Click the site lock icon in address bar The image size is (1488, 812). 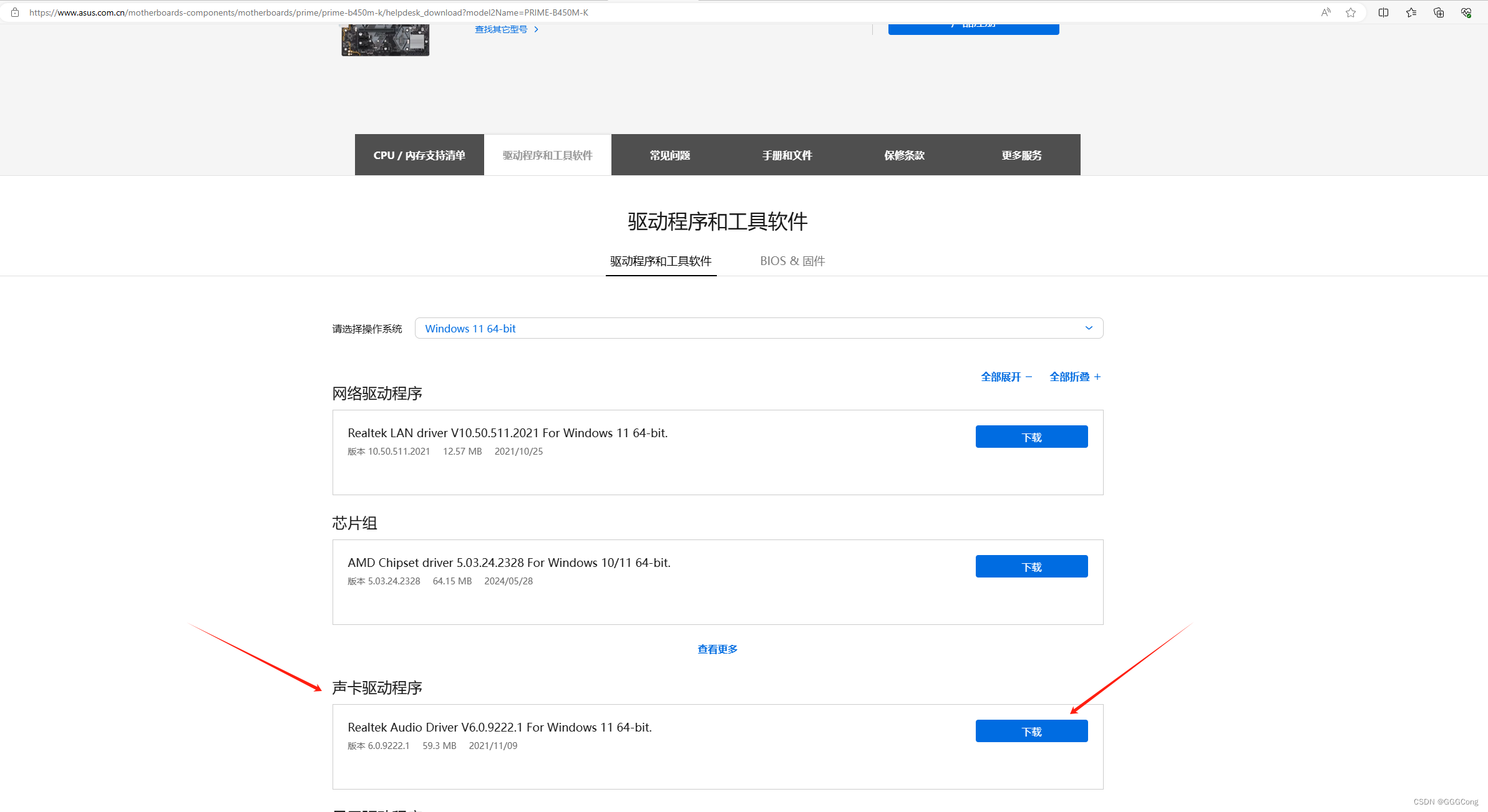click(15, 12)
